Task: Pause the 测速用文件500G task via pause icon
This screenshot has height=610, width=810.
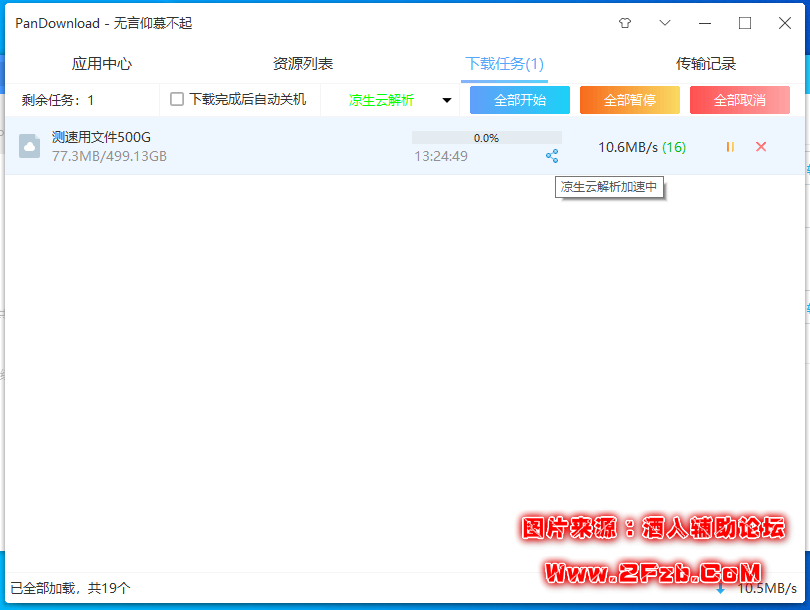Action: point(728,146)
